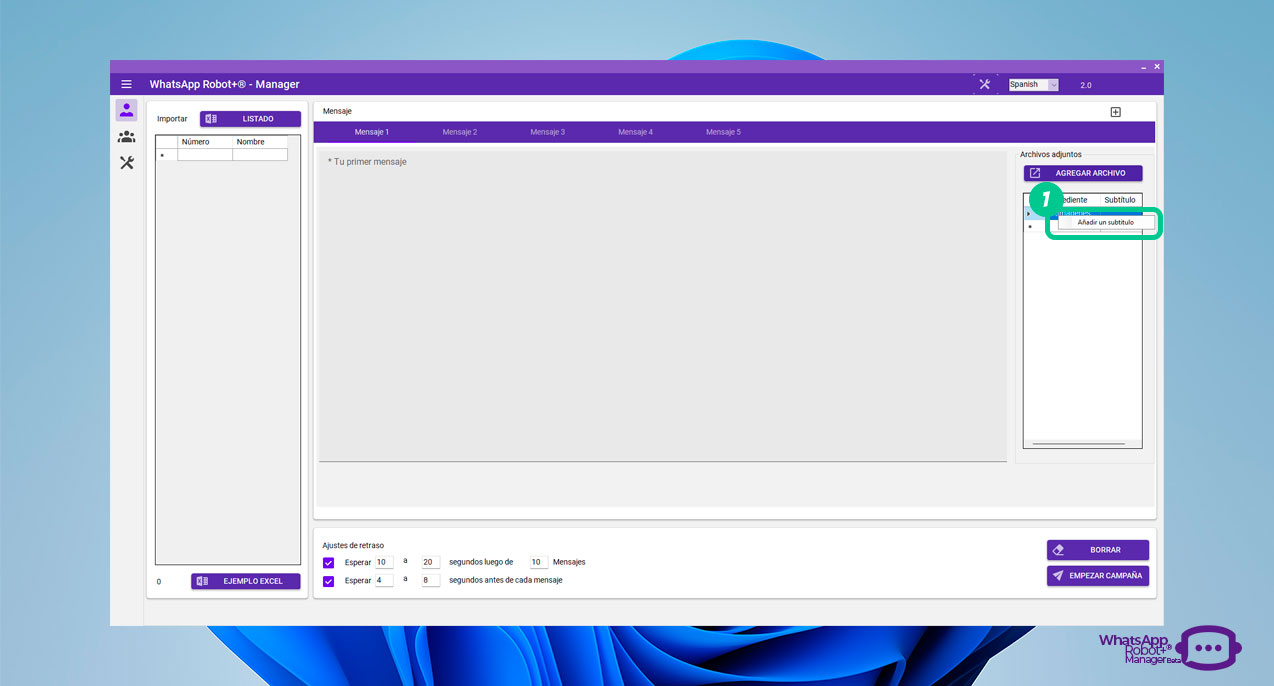Click the horizontal scrollbar in attachments list
1274x686 pixels.
(x=1079, y=443)
